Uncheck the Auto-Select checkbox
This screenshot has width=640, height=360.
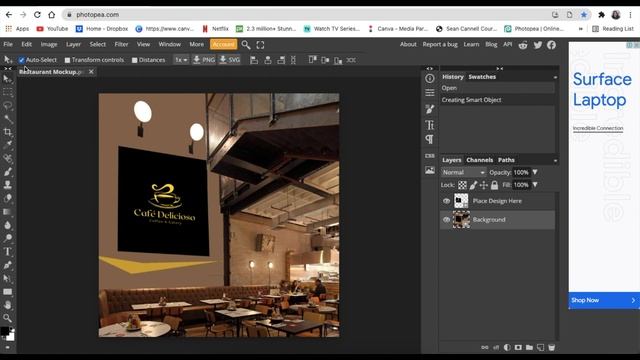coord(22,60)
